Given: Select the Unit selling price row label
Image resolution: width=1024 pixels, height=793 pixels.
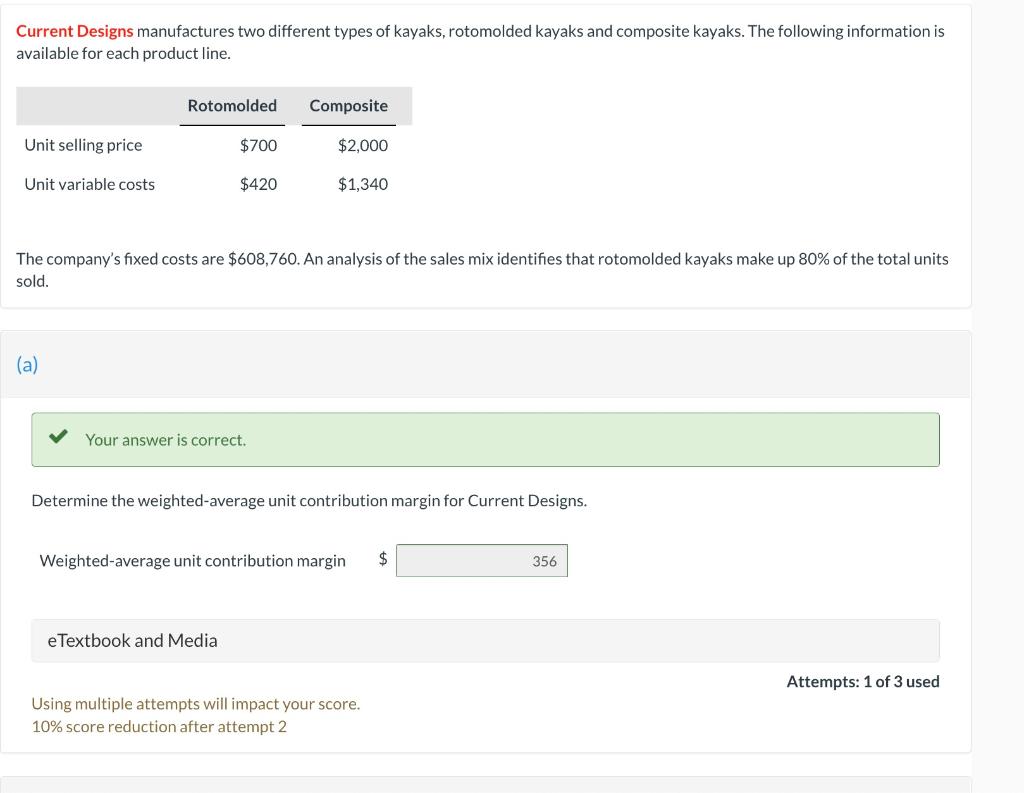Looking at the screenshot, I should tap(83, 145).
